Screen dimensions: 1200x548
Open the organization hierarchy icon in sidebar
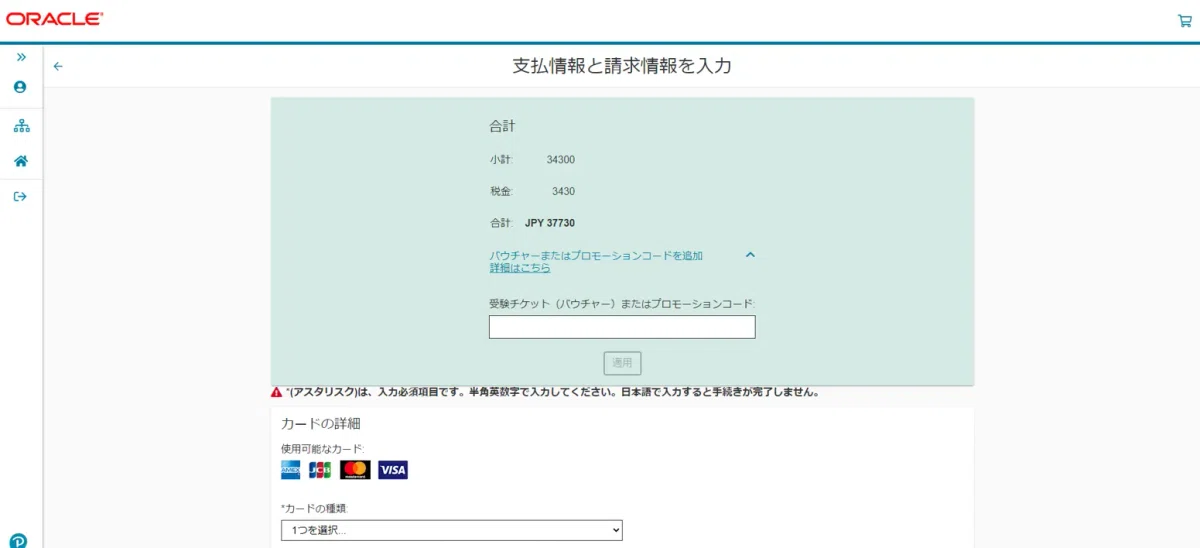[21, 126]
